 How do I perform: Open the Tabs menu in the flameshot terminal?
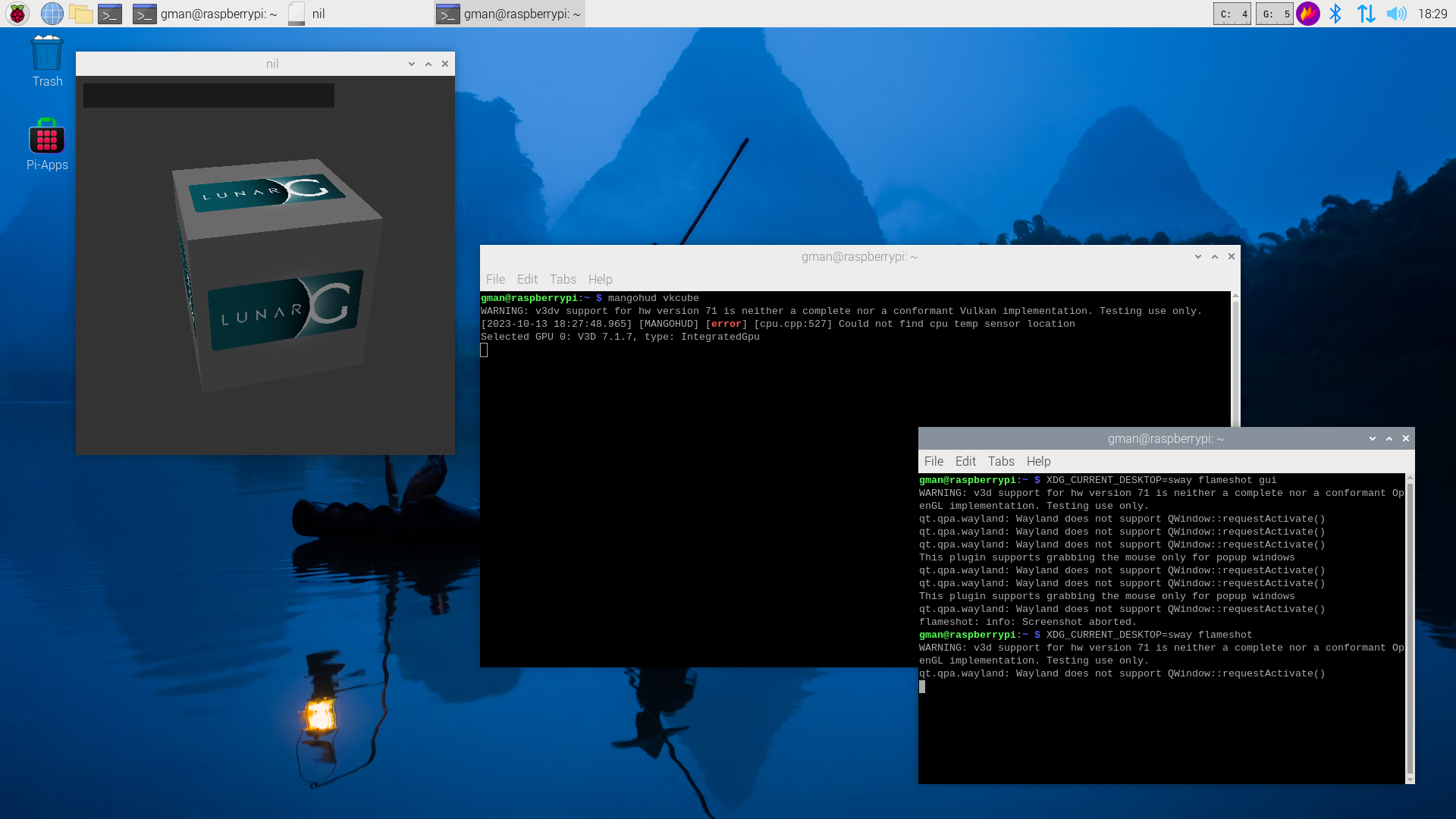click(1001, 461)
